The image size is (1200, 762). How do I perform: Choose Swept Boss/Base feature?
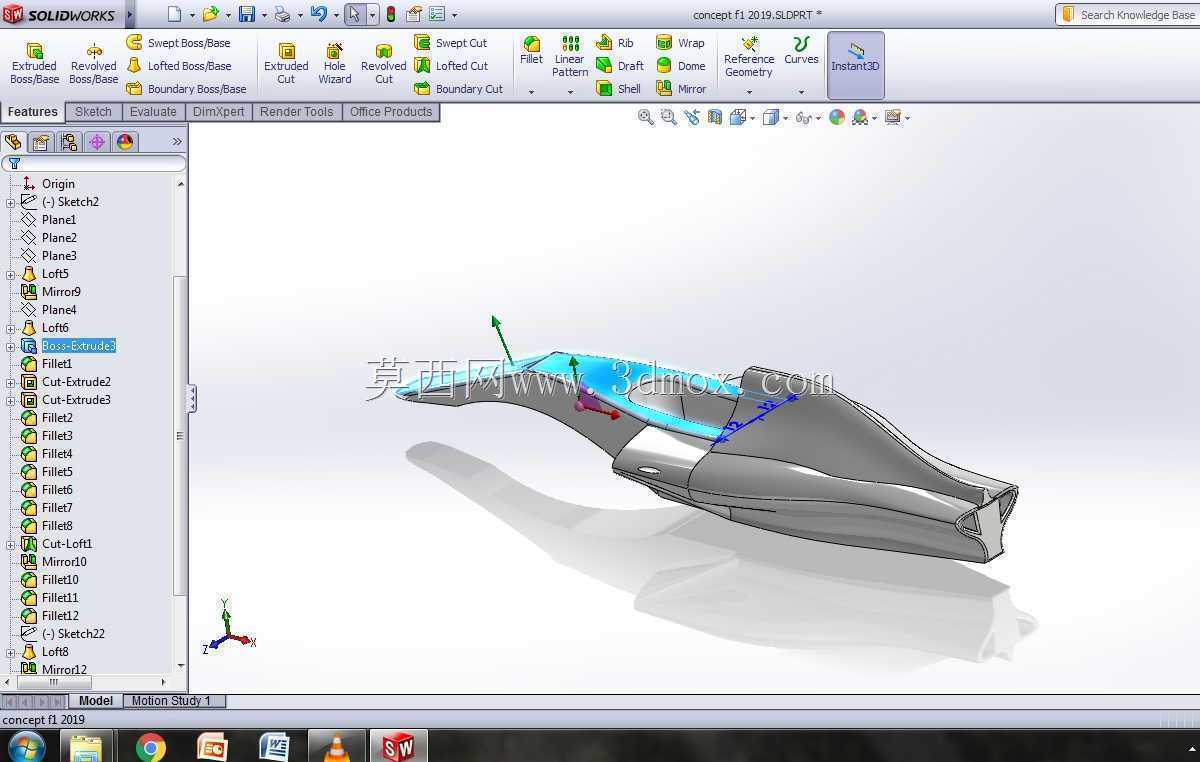[178, 43]
